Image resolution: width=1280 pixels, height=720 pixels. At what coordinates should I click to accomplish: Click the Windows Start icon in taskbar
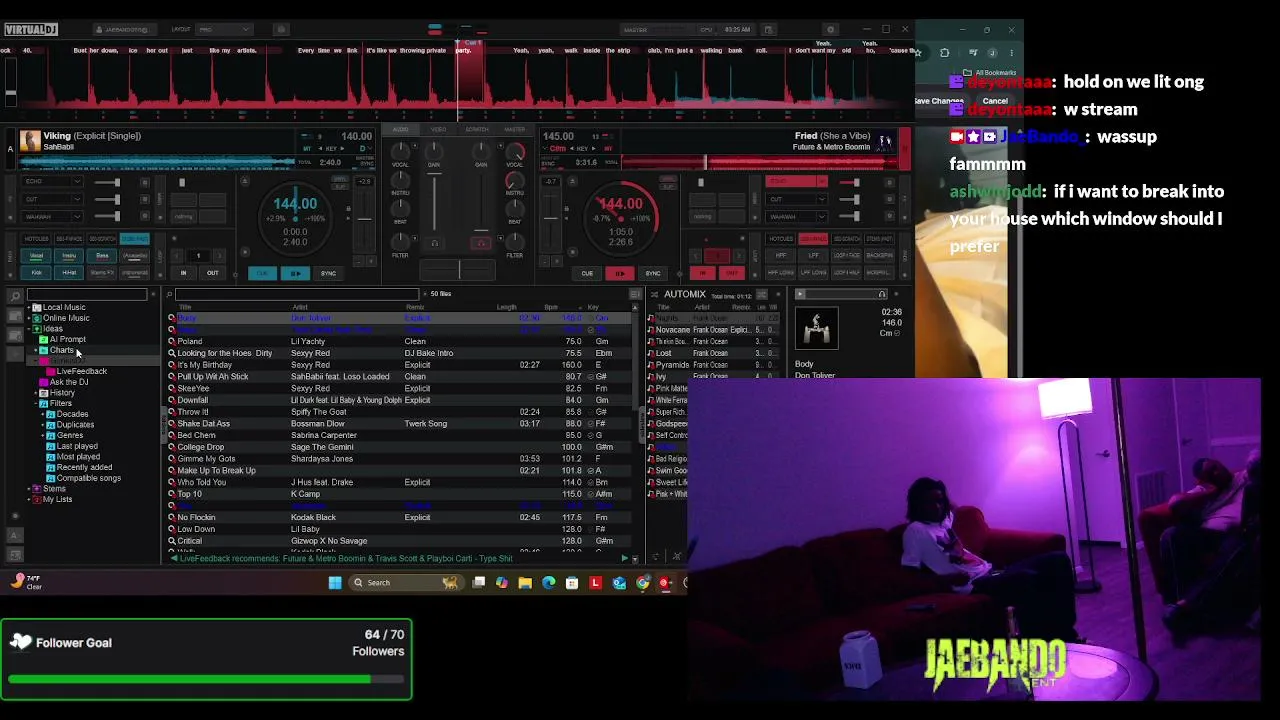pos(335,582)
